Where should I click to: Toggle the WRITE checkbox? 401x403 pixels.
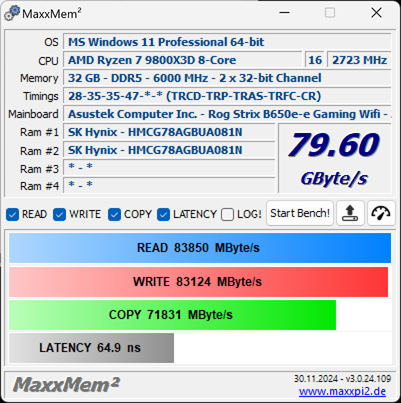tap(60, 215)
